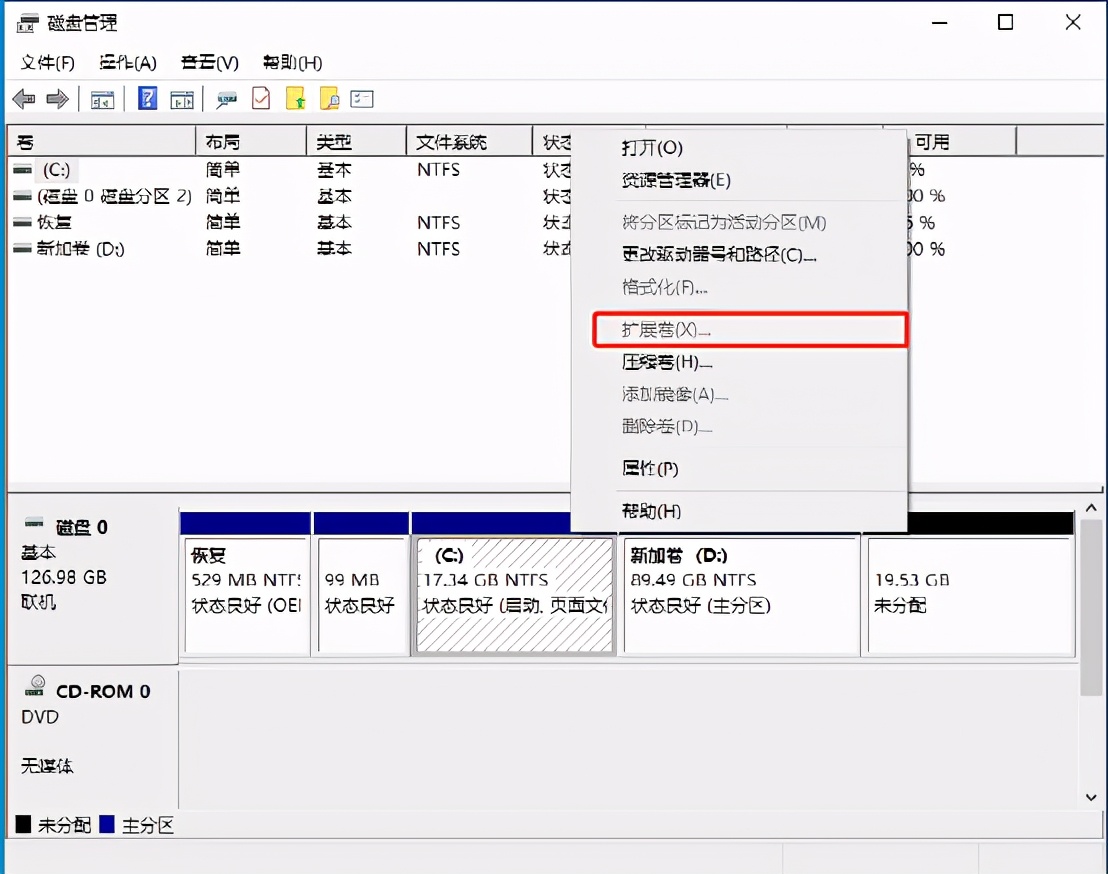Screen dimensions: 1108x874
Task: Select the 恢复 volume in the list
Action: click(54, 223)
